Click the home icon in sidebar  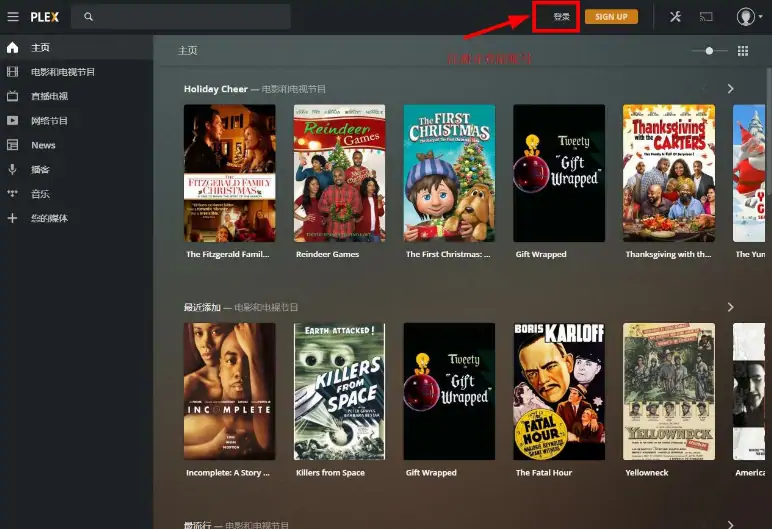(12, 48)
